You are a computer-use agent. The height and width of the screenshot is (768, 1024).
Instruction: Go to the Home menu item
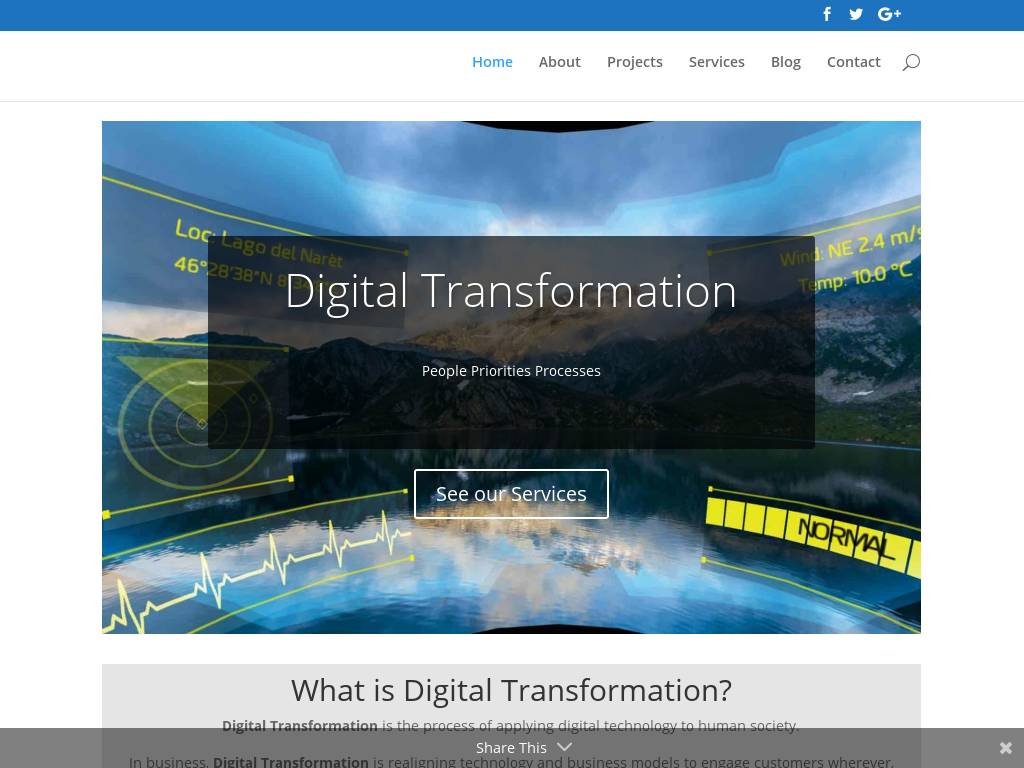click(492, 62)
